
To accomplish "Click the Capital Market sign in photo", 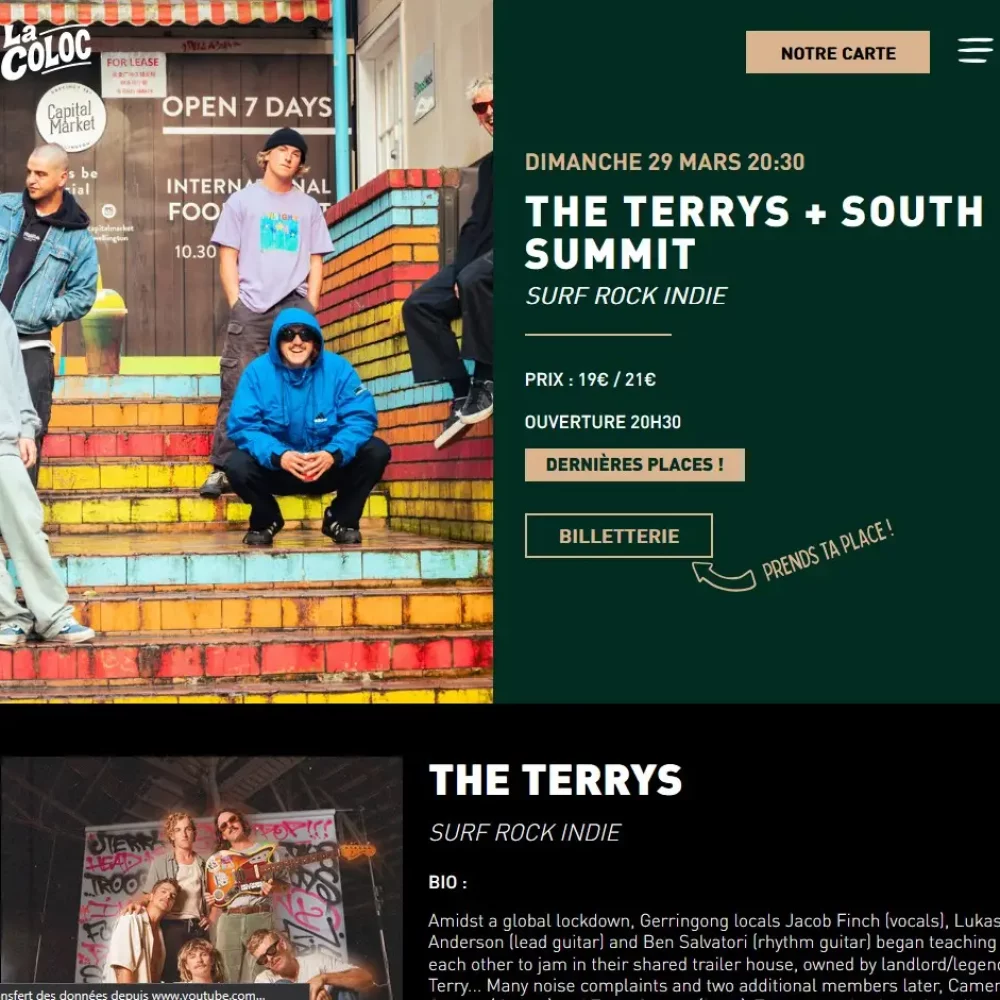I will (71, 117).
